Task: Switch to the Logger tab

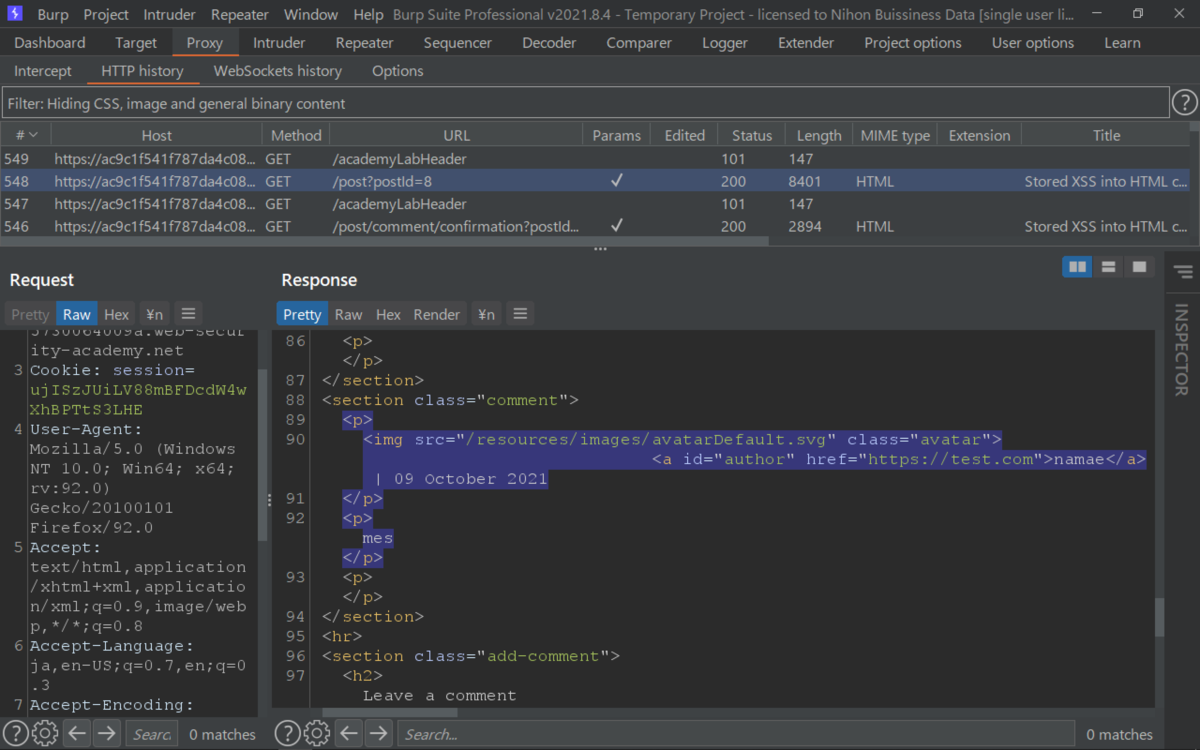Action: coord(725,43)
